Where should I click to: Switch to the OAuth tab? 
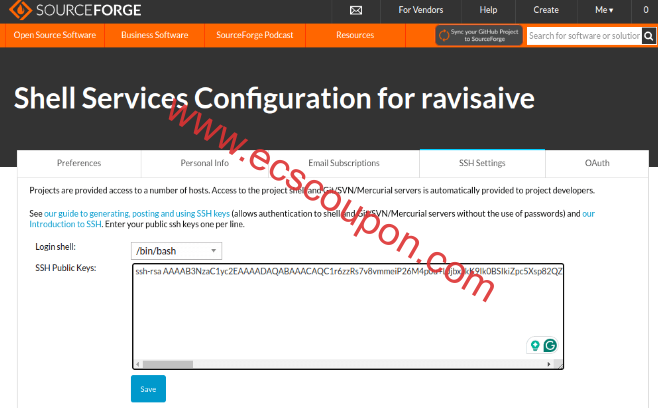tap(597, 163)
